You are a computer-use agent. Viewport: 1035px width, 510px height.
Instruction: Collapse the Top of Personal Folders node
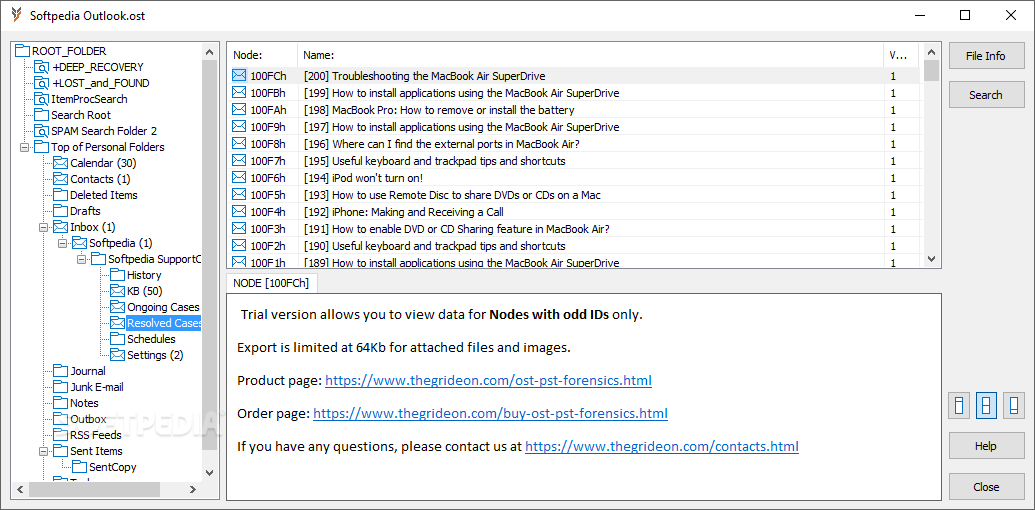(25, 147)
